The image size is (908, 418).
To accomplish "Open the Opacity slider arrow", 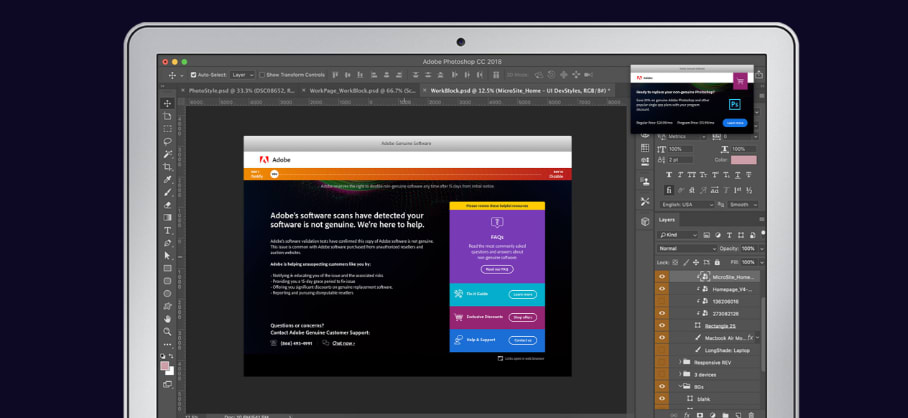I will pyautogui.click(x=761, y=248).
